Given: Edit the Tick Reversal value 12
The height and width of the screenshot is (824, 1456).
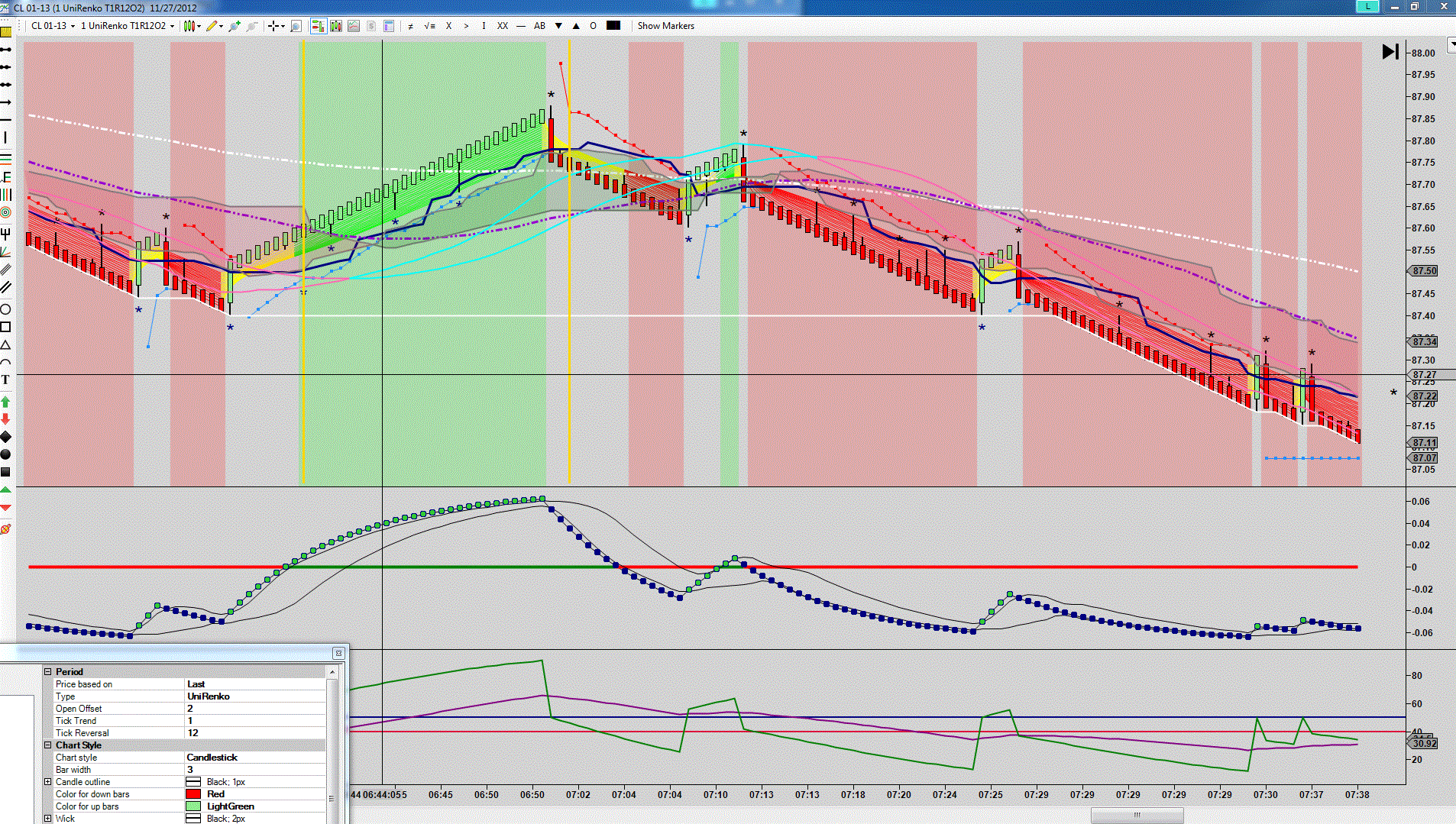Looking at the screenshot, I should 256,733.
